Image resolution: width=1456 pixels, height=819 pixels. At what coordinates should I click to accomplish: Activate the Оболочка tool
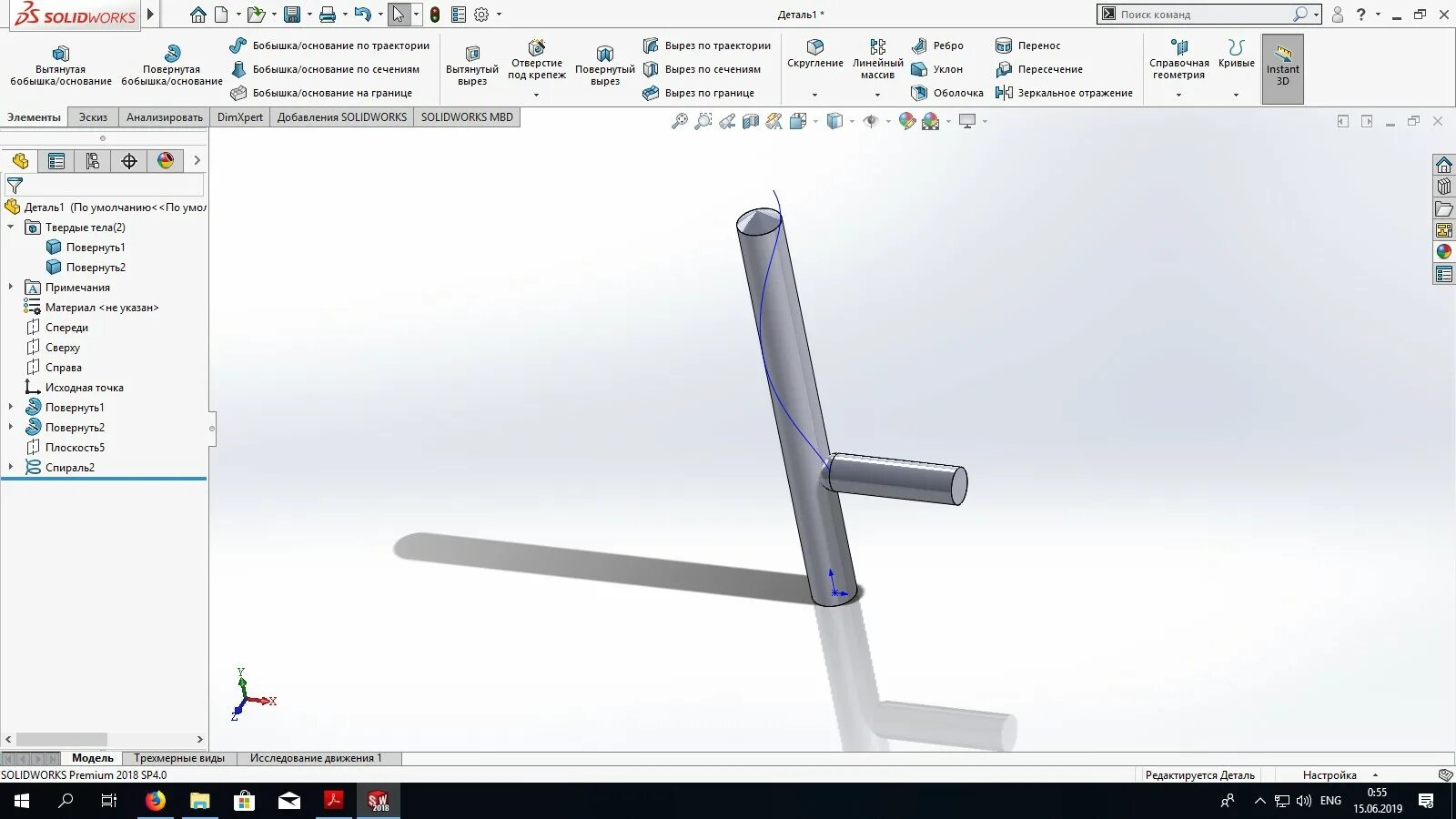pyautogui.click(x=949, y=92)
